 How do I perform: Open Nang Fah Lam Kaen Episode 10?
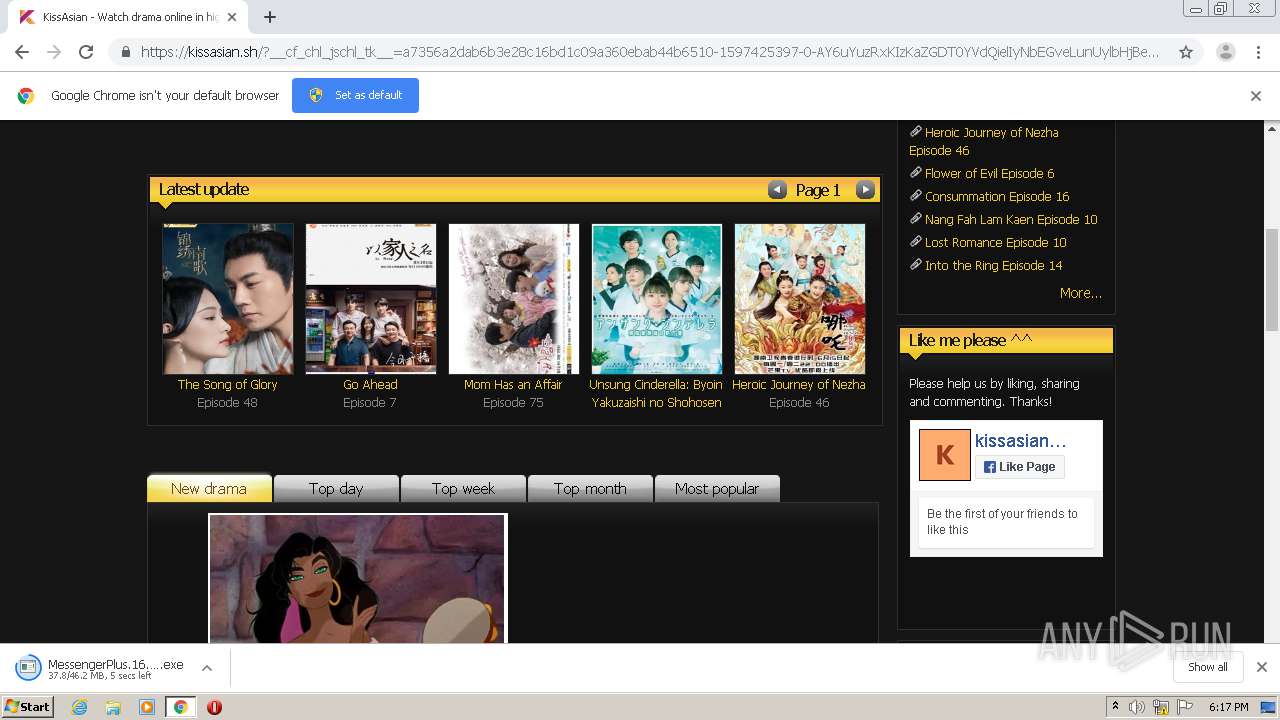pyautogui.click(x=1011, y=219)
